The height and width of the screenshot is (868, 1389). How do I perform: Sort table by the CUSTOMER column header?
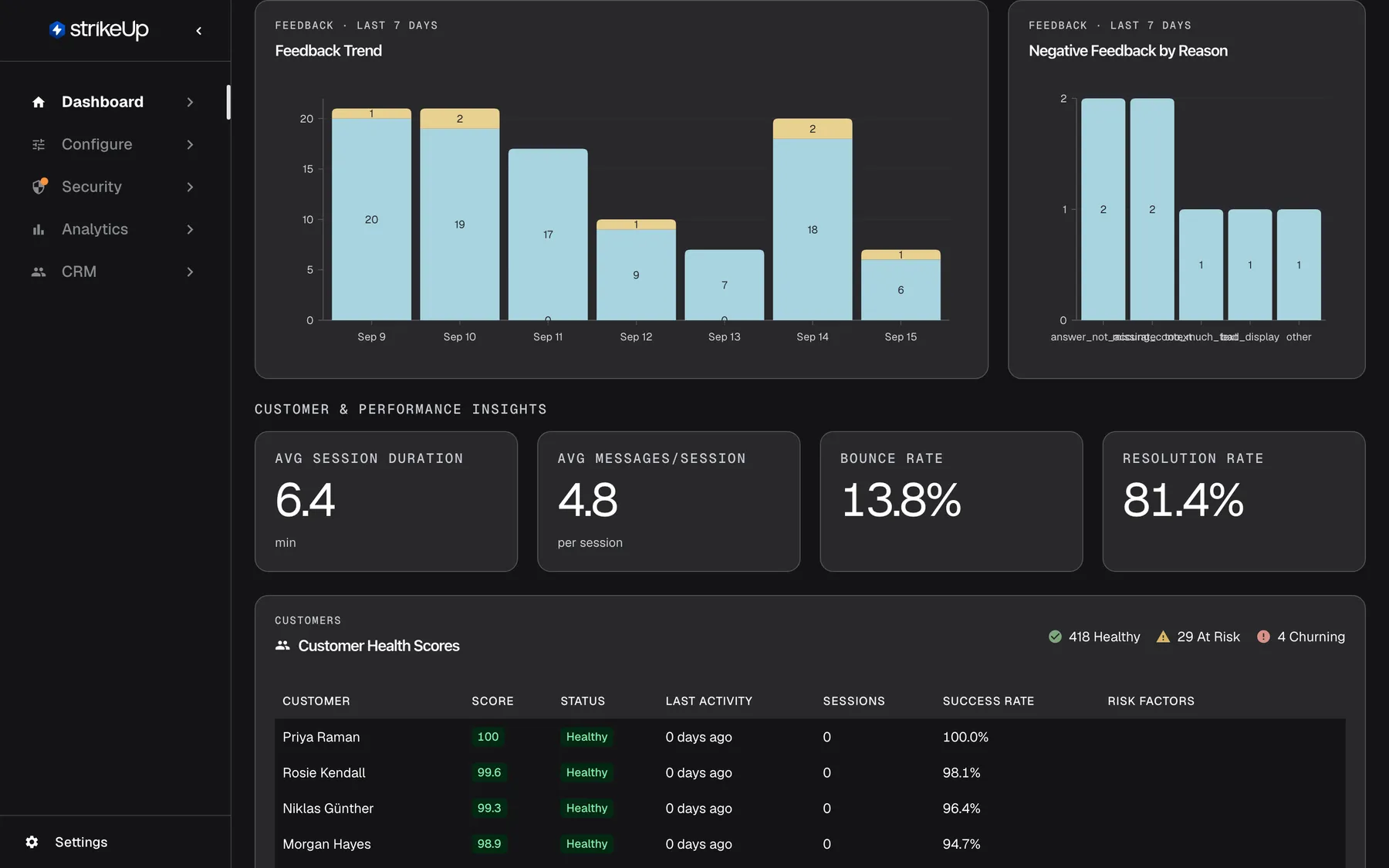316,701
